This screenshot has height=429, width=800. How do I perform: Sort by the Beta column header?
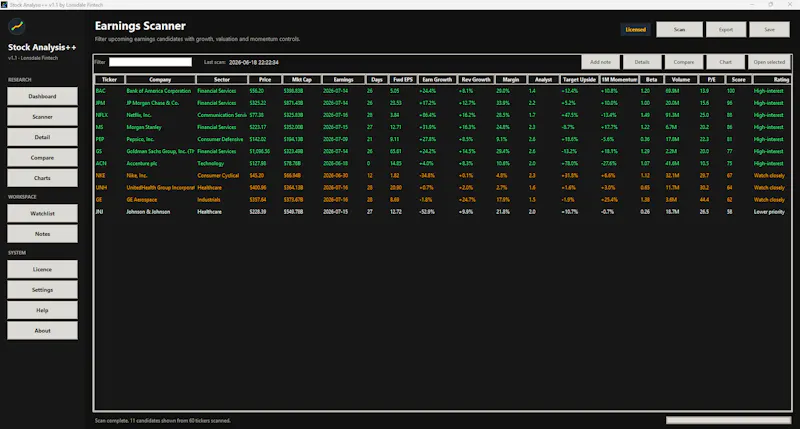coord(652,80)
